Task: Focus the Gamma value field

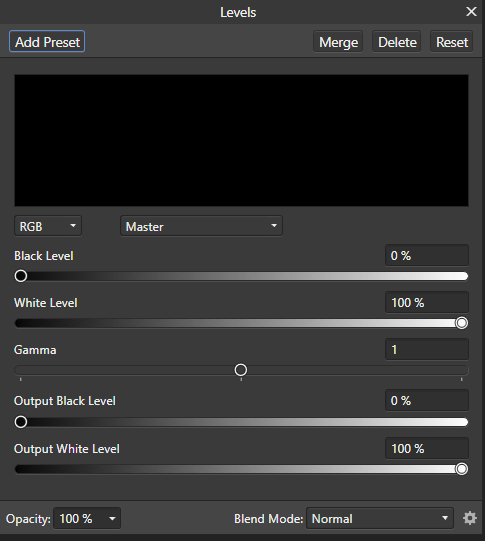Action: (427, 349)
